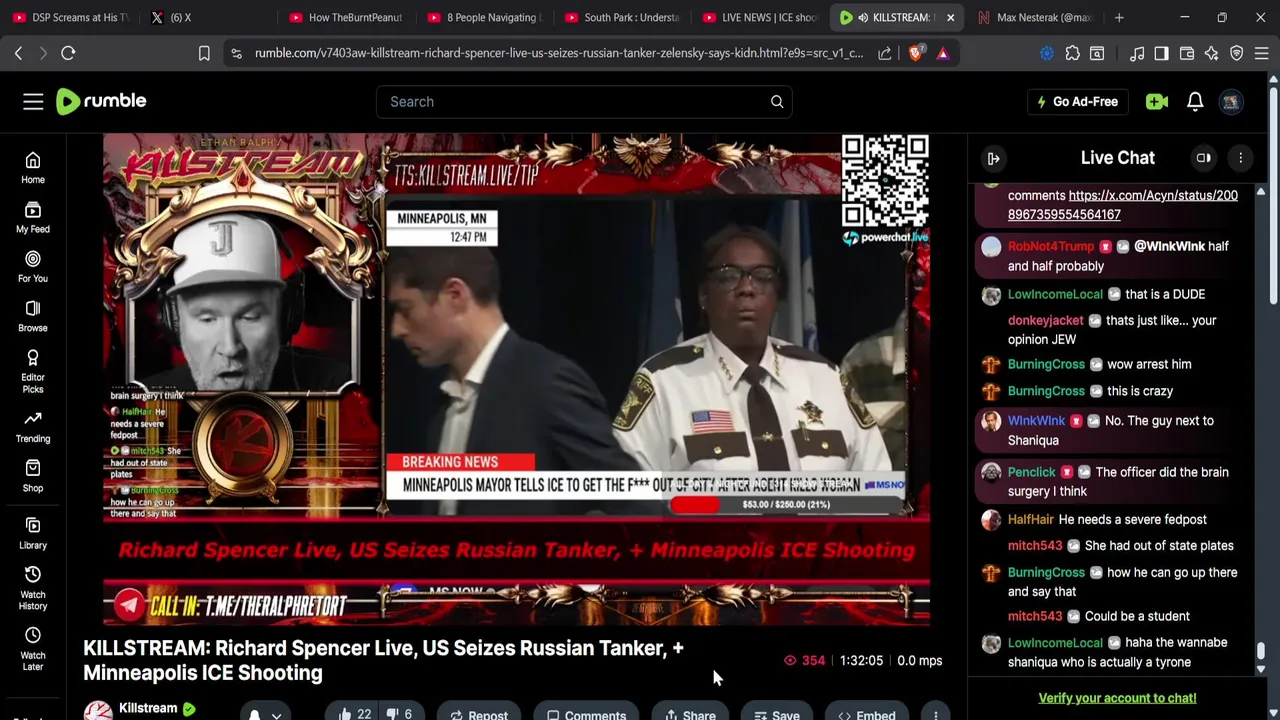Switch to LIVE NEWS ICE tab
The image size is (1280, 720).
click(x=759, y=17)
